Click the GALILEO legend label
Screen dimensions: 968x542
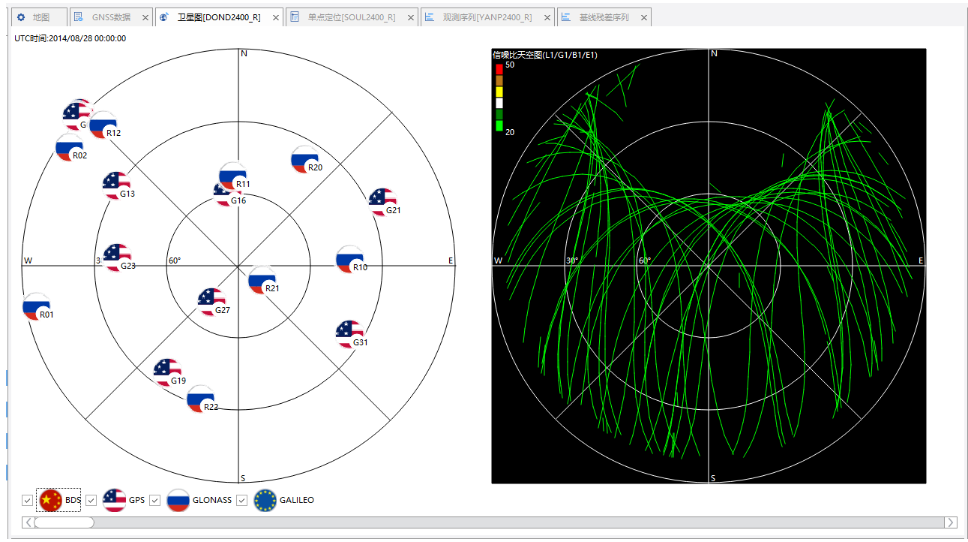[296, 500]
